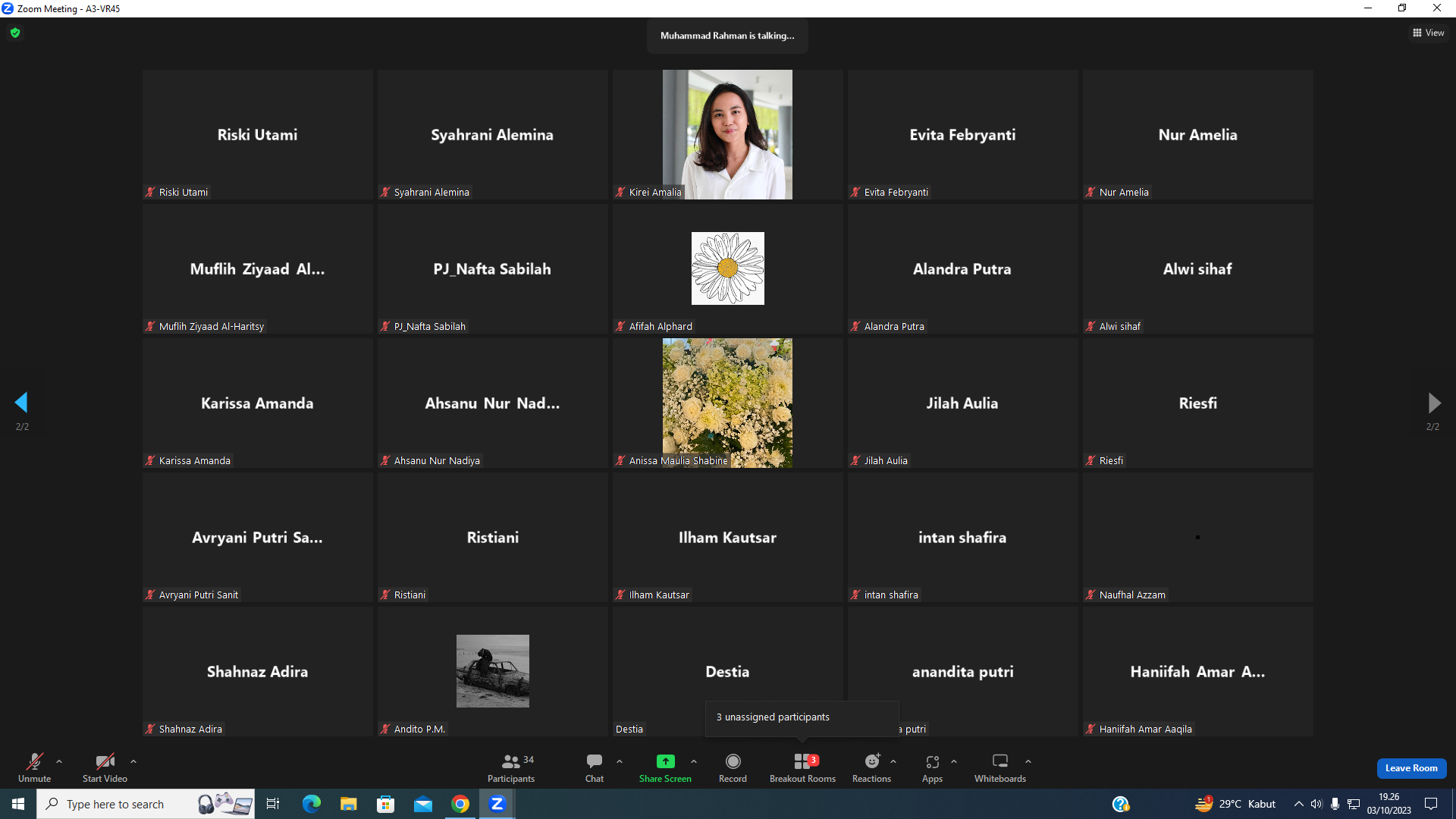The width and height of the screenshot is (1456, 819).
Task: Open the View layout menu
Action: coord(1429,33)
